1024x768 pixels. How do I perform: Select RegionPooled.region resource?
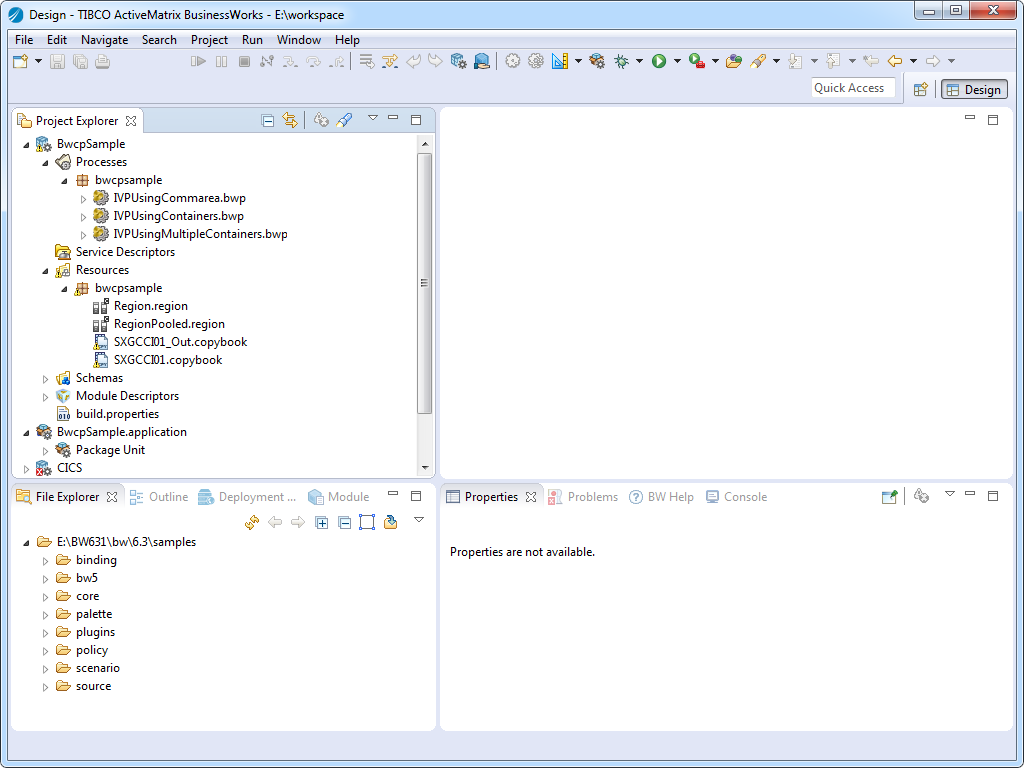point(169,325)
